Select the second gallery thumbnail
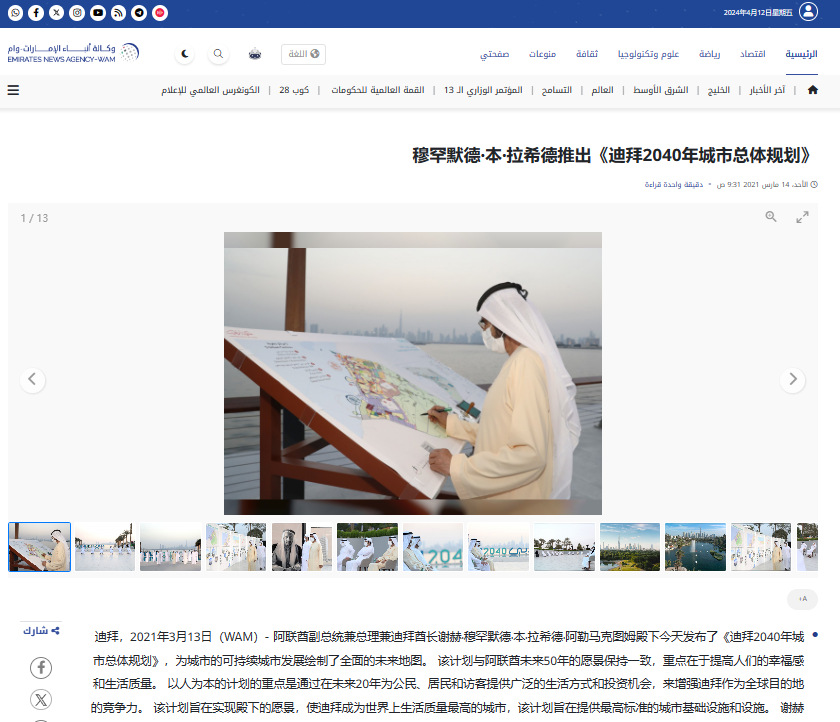 point(105,547)
